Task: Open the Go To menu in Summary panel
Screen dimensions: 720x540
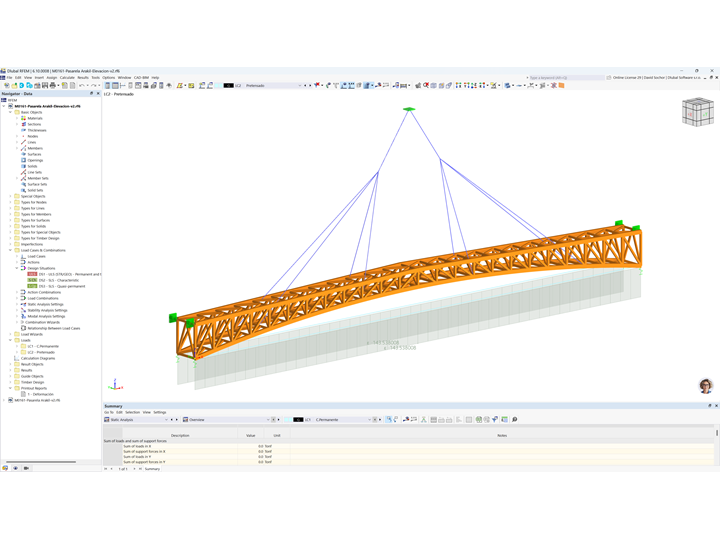Action: (x=108, y=412)
